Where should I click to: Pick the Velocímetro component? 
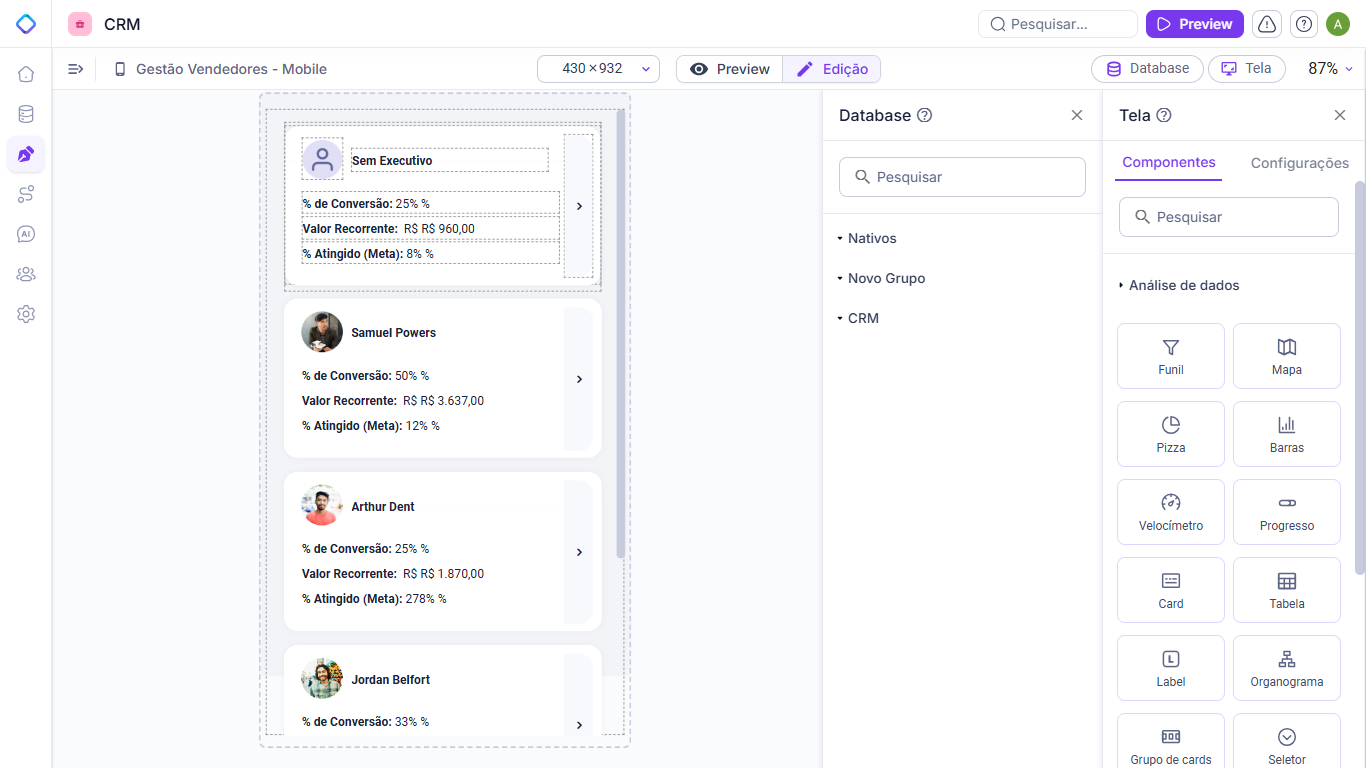click(1170, 511)
